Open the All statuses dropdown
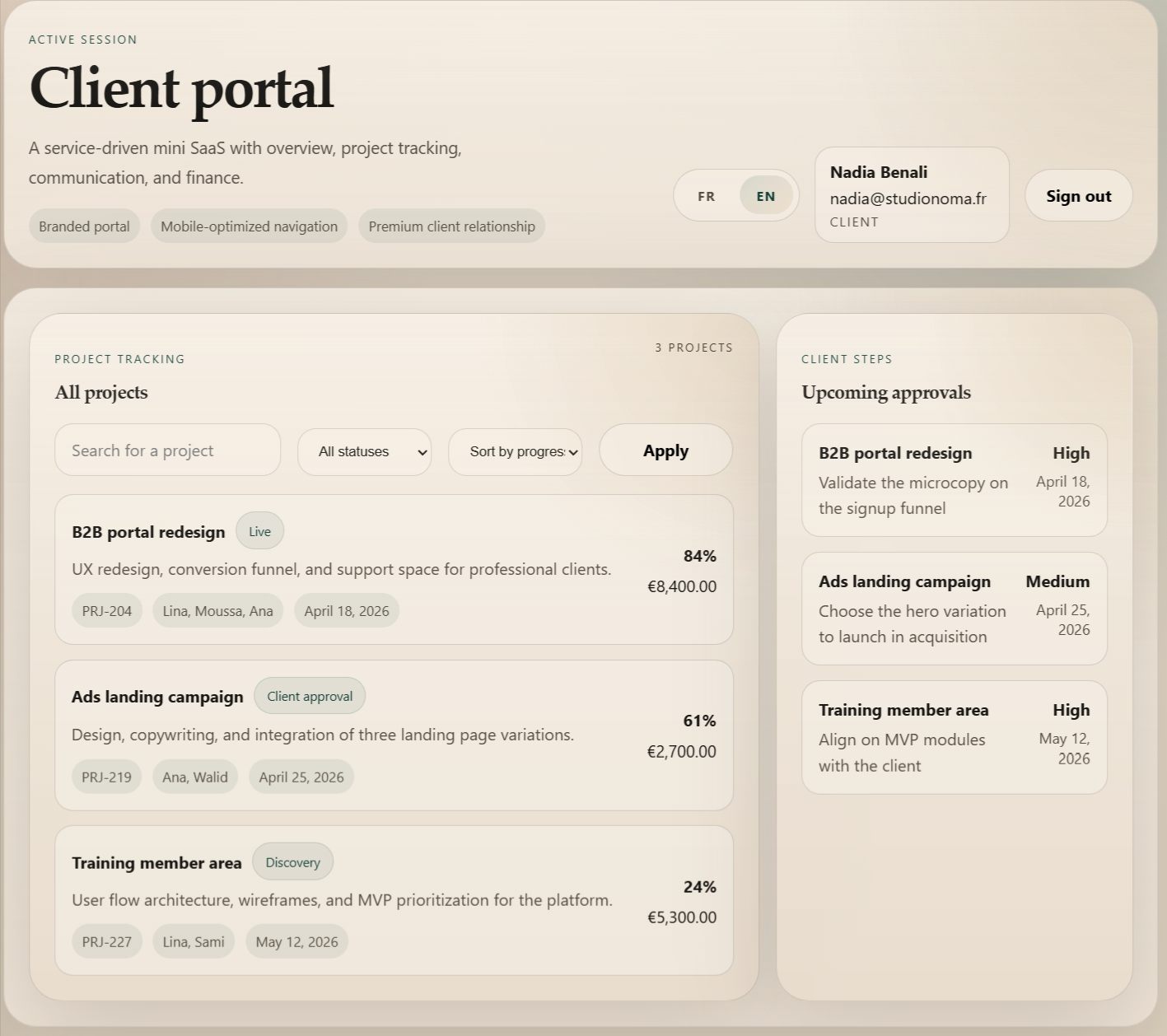 pyautogui.click(x=363, y=451)
